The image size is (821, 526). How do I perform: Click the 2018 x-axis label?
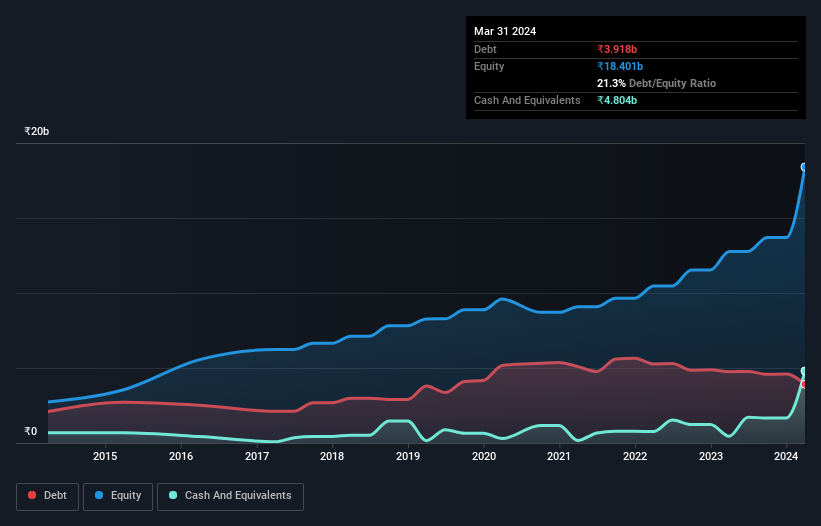click(332, 456)
